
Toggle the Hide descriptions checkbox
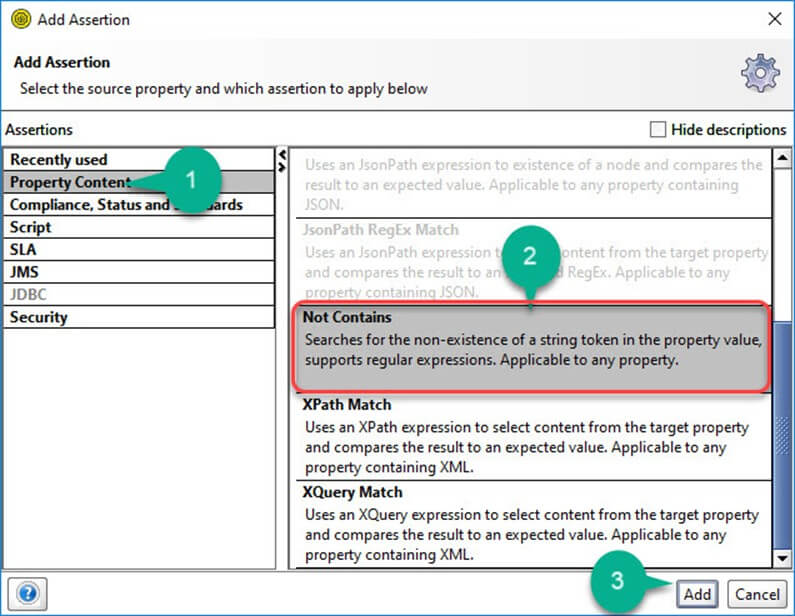pos(658,129)
